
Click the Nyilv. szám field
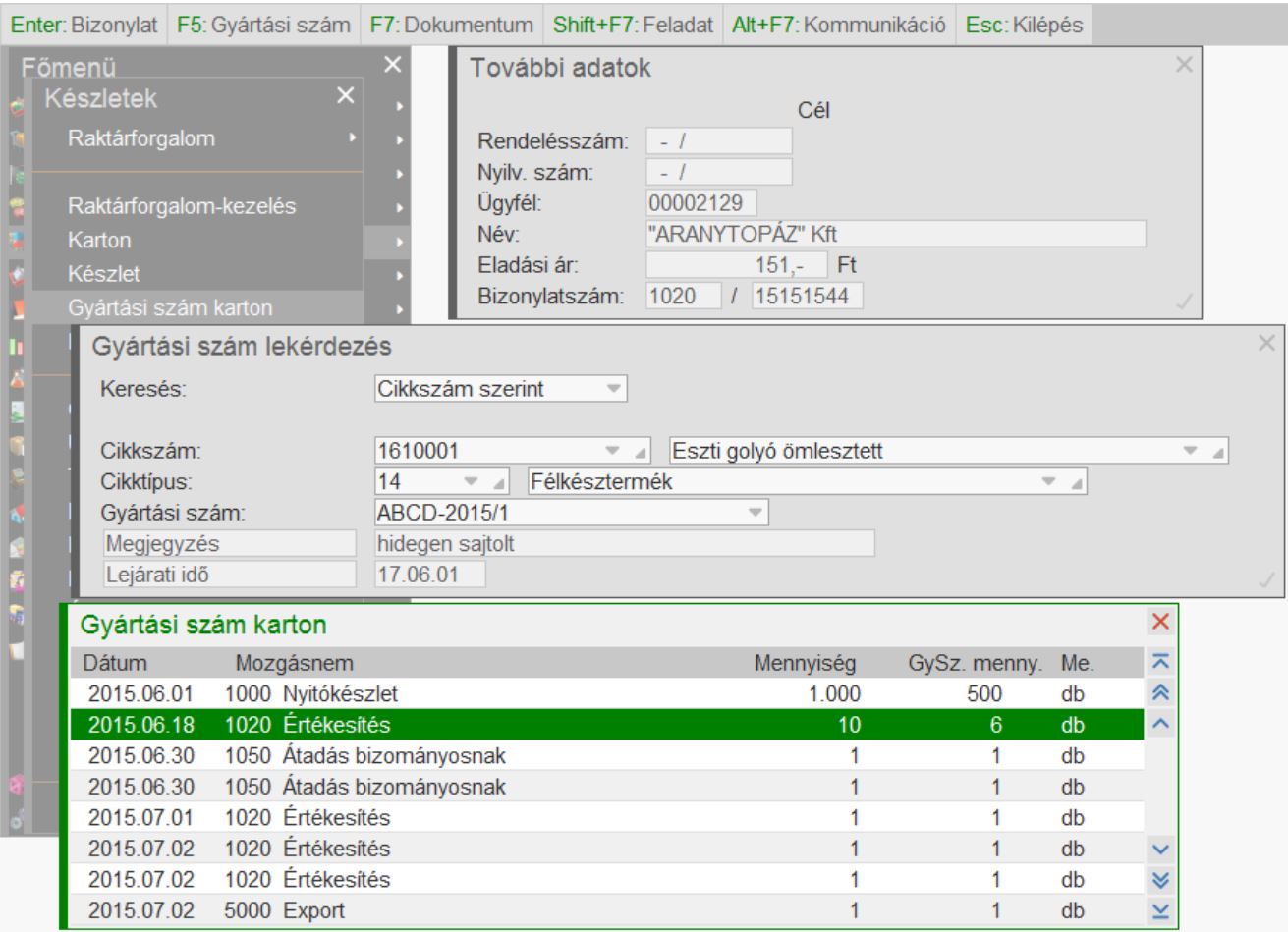(719, 173)
